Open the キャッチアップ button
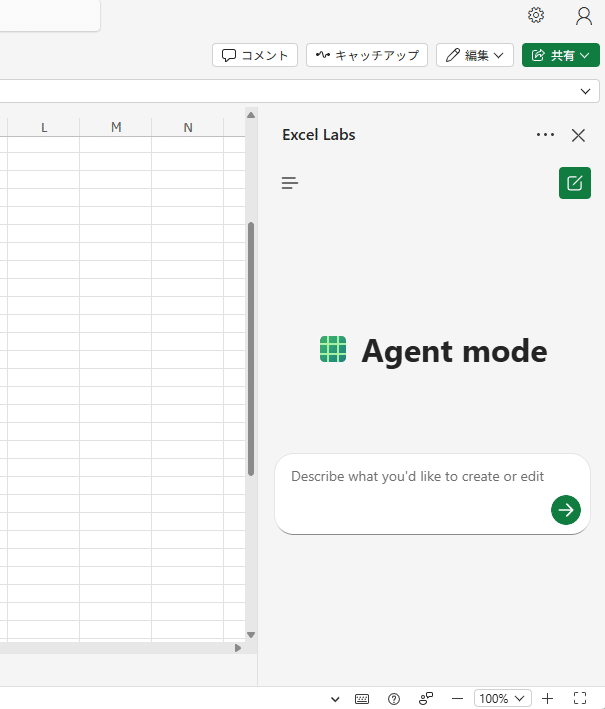Screen dimensions: 605x709 367,55
